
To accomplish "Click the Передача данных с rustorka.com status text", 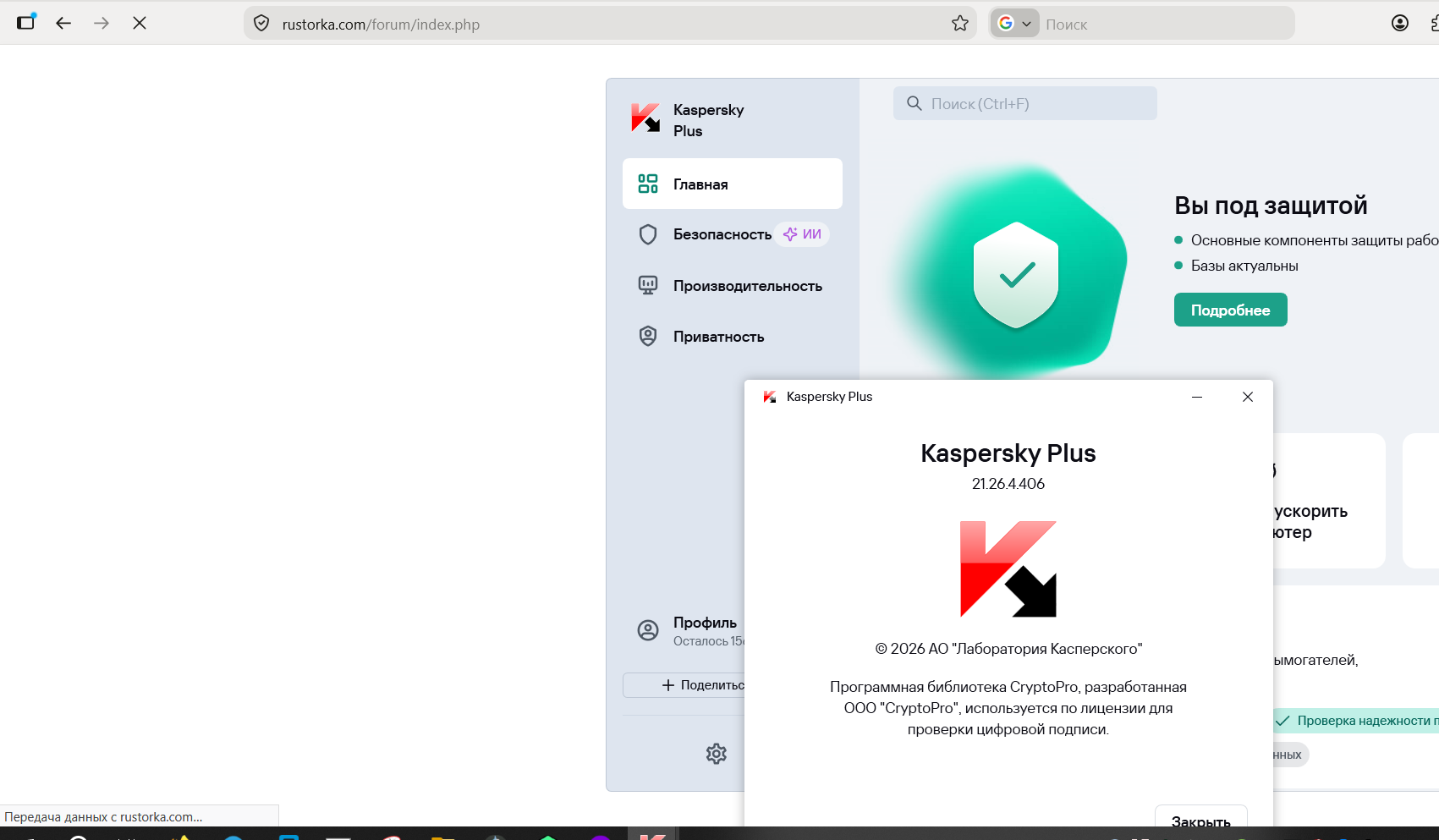I will (x=103, y=817).
